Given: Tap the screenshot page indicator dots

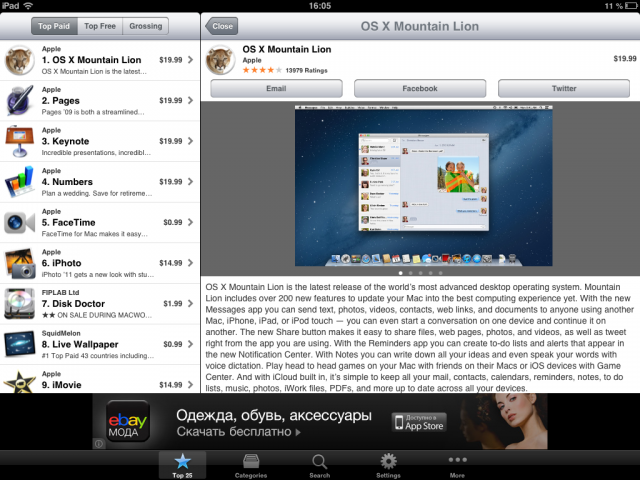Looking at the screenshot, I should click(x=420, y=273).
